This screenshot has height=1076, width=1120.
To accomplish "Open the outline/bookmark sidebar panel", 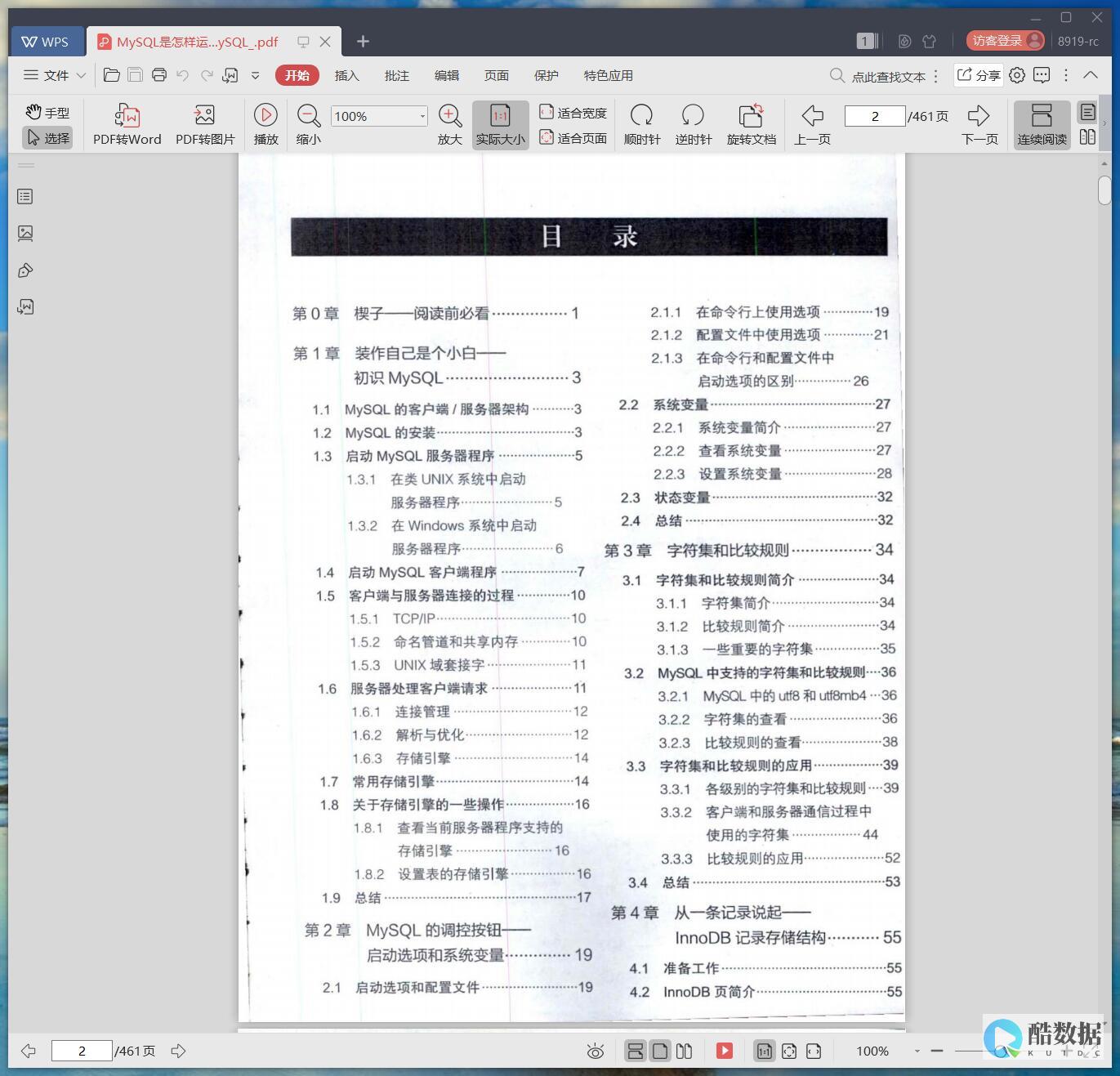I will (x=25, y=196).
